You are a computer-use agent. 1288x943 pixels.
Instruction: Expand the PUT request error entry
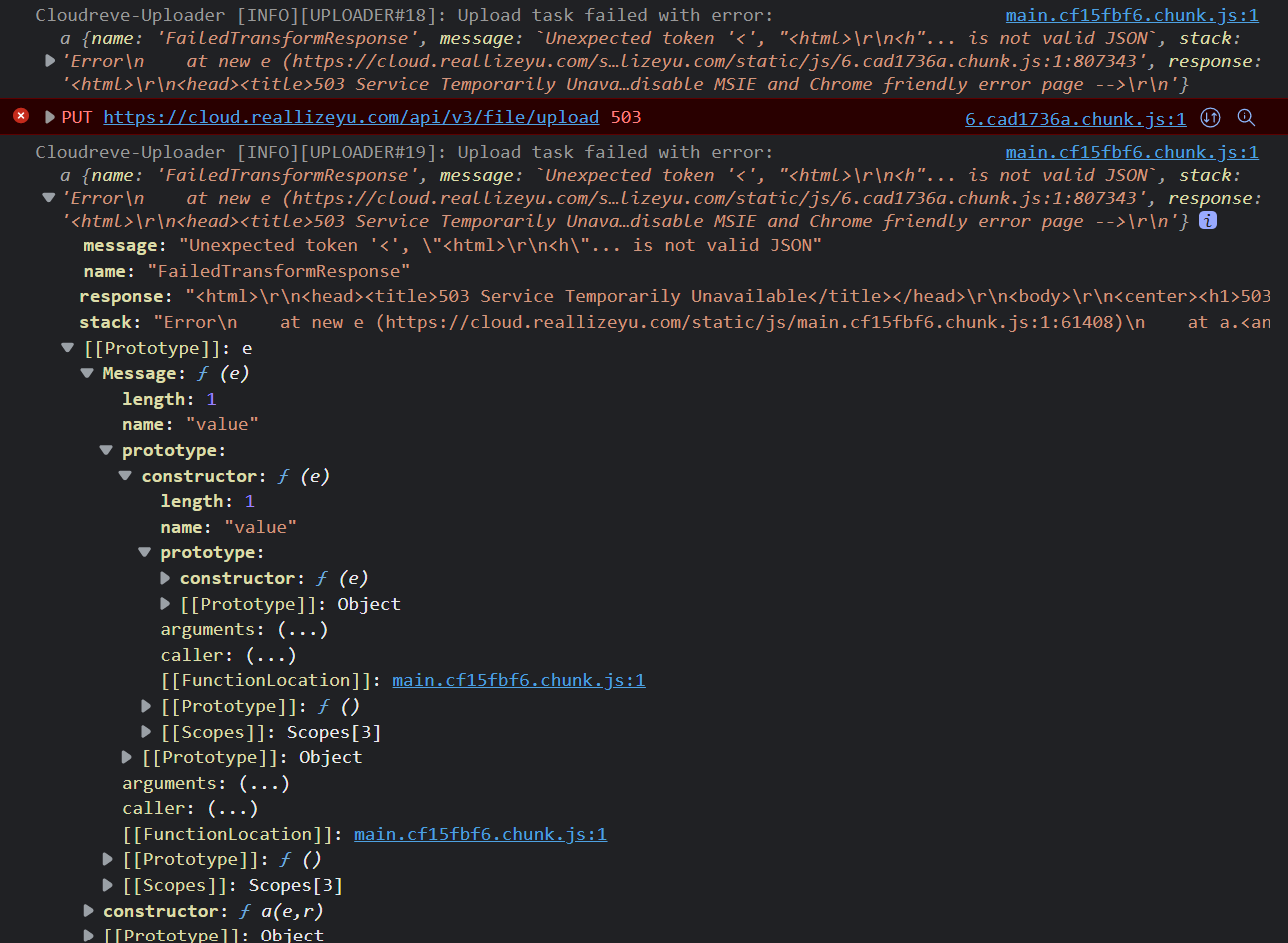50,117
